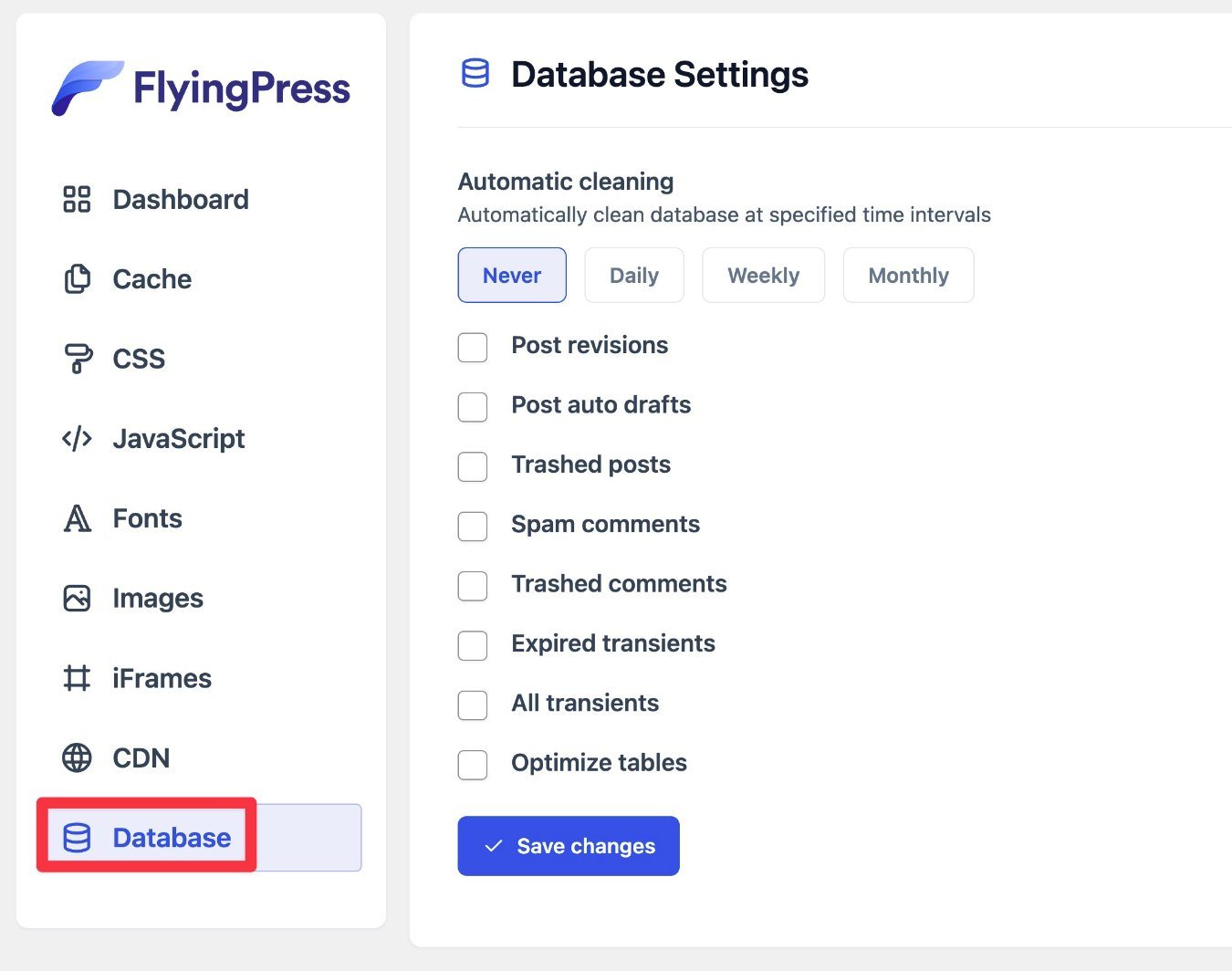The height and width of the screenshot is (971, 1232).
Task: Enable Post revisions cleaning
Action: 473,347
